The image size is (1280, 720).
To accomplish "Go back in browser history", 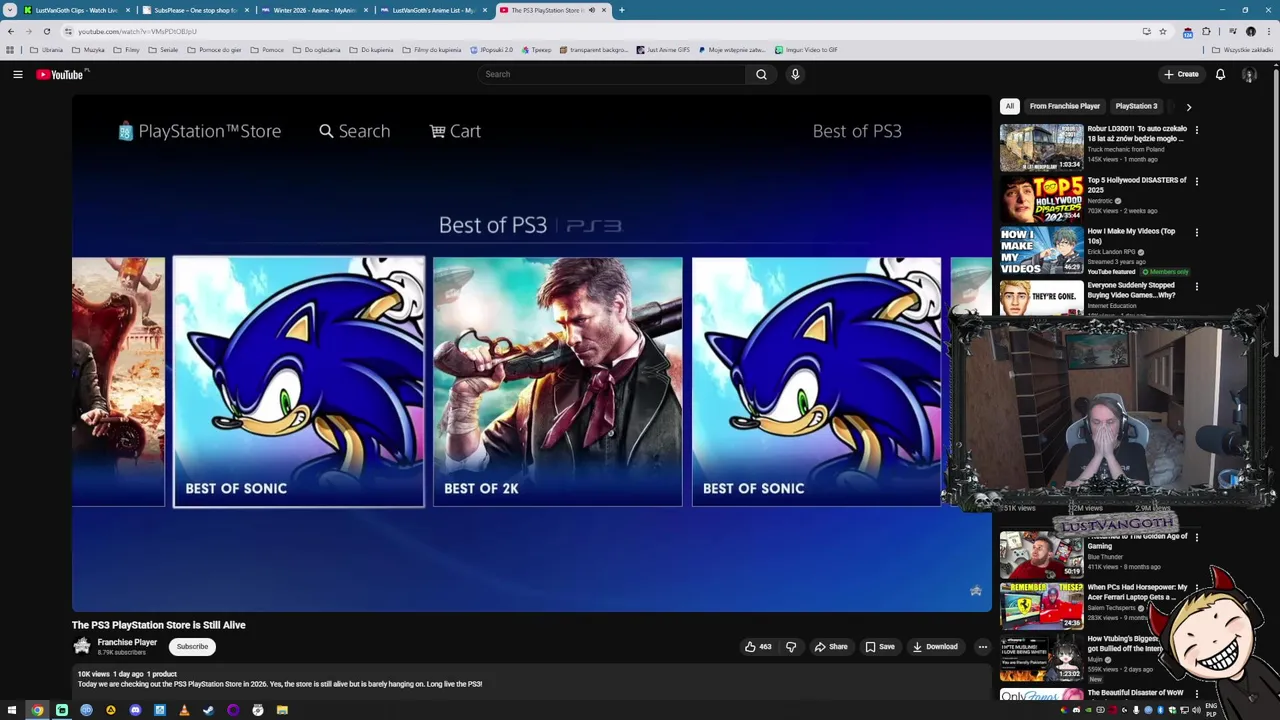I will point(11,31).
